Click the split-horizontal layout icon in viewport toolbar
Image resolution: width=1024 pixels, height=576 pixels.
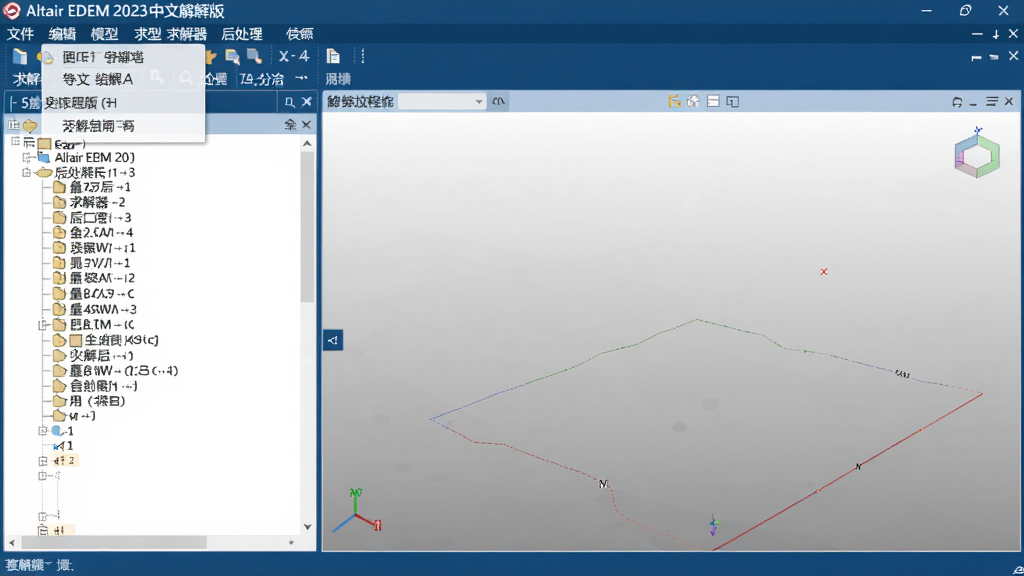click(713, 101)
